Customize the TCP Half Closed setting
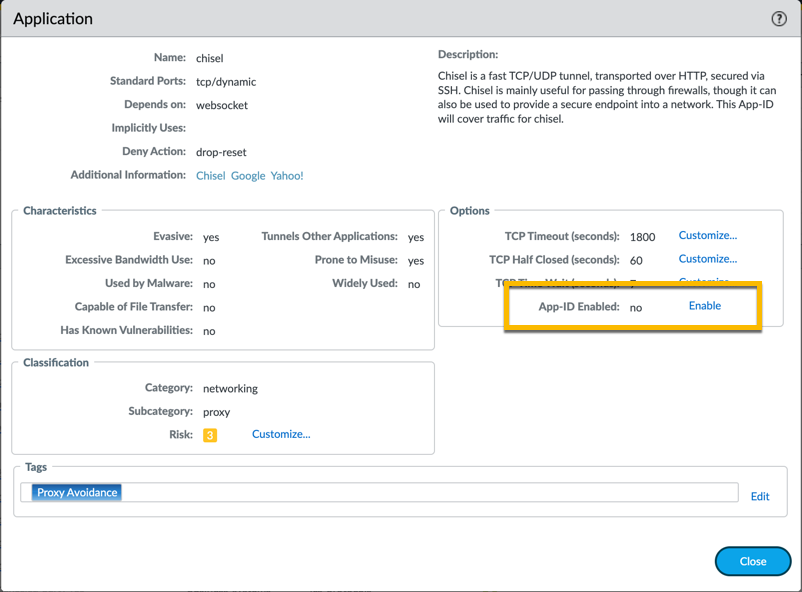 707,259
